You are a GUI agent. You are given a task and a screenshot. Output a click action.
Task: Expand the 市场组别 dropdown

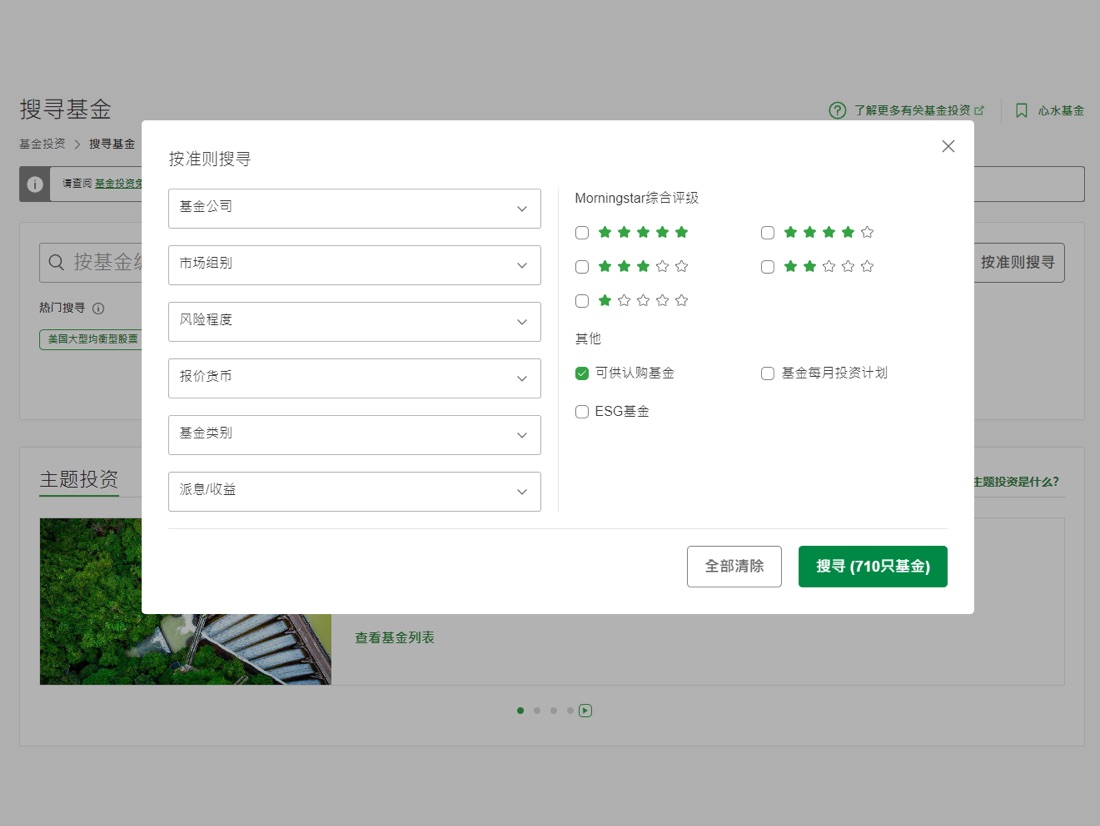(x=354, y=265)
